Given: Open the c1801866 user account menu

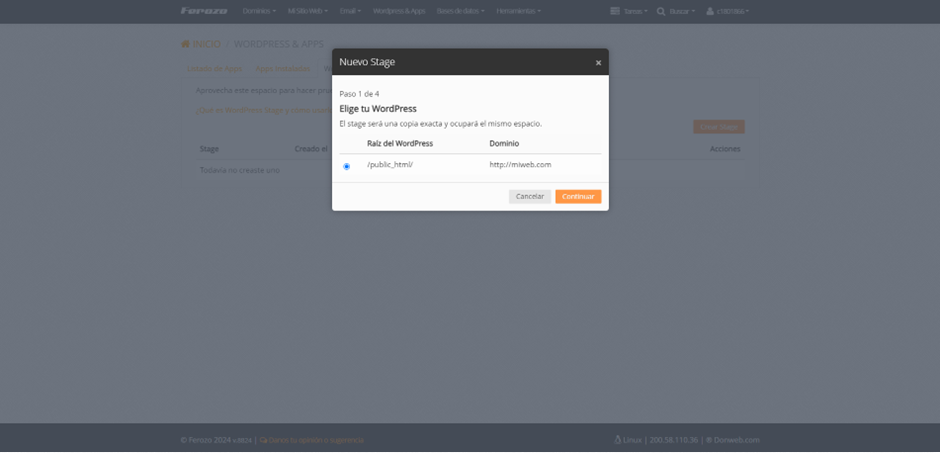Looking at the screenshot, I should tap(728, 11).
